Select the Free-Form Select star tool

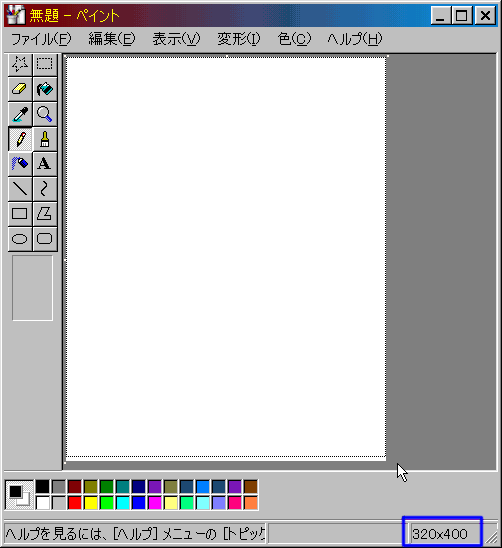click(20, 64)
